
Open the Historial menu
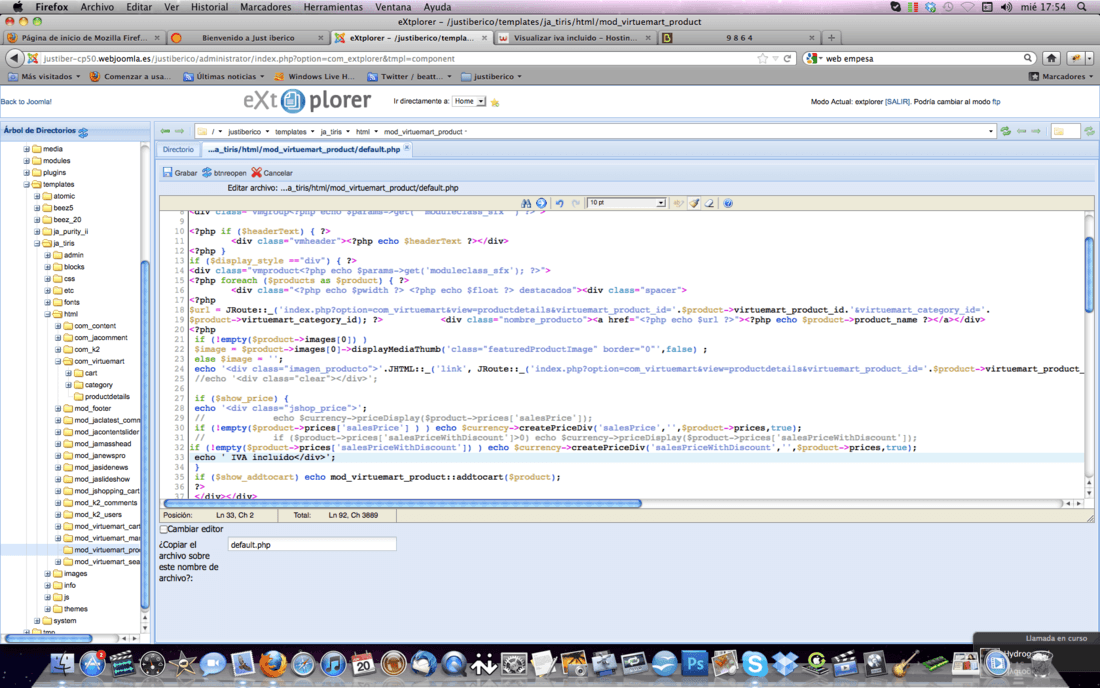[x=210, y=7]
